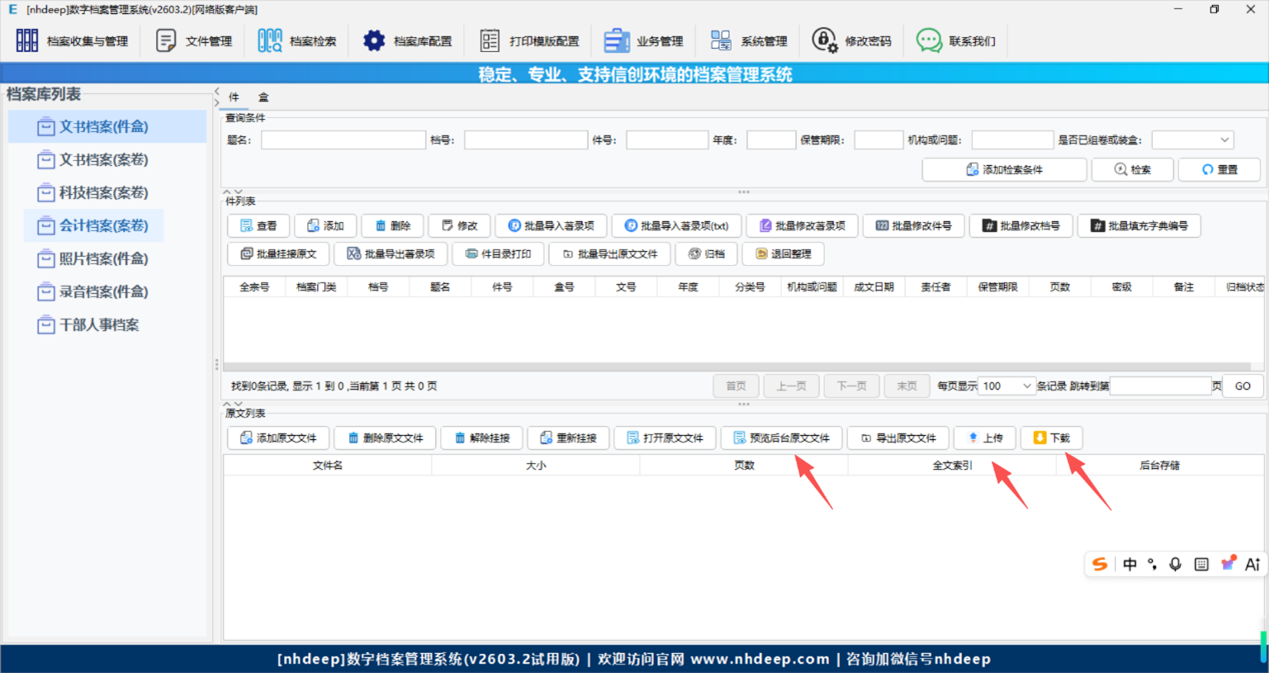Open 文件管理 in the top toolbar
The height and width of the screenshot is (673, 1269).
194,41
